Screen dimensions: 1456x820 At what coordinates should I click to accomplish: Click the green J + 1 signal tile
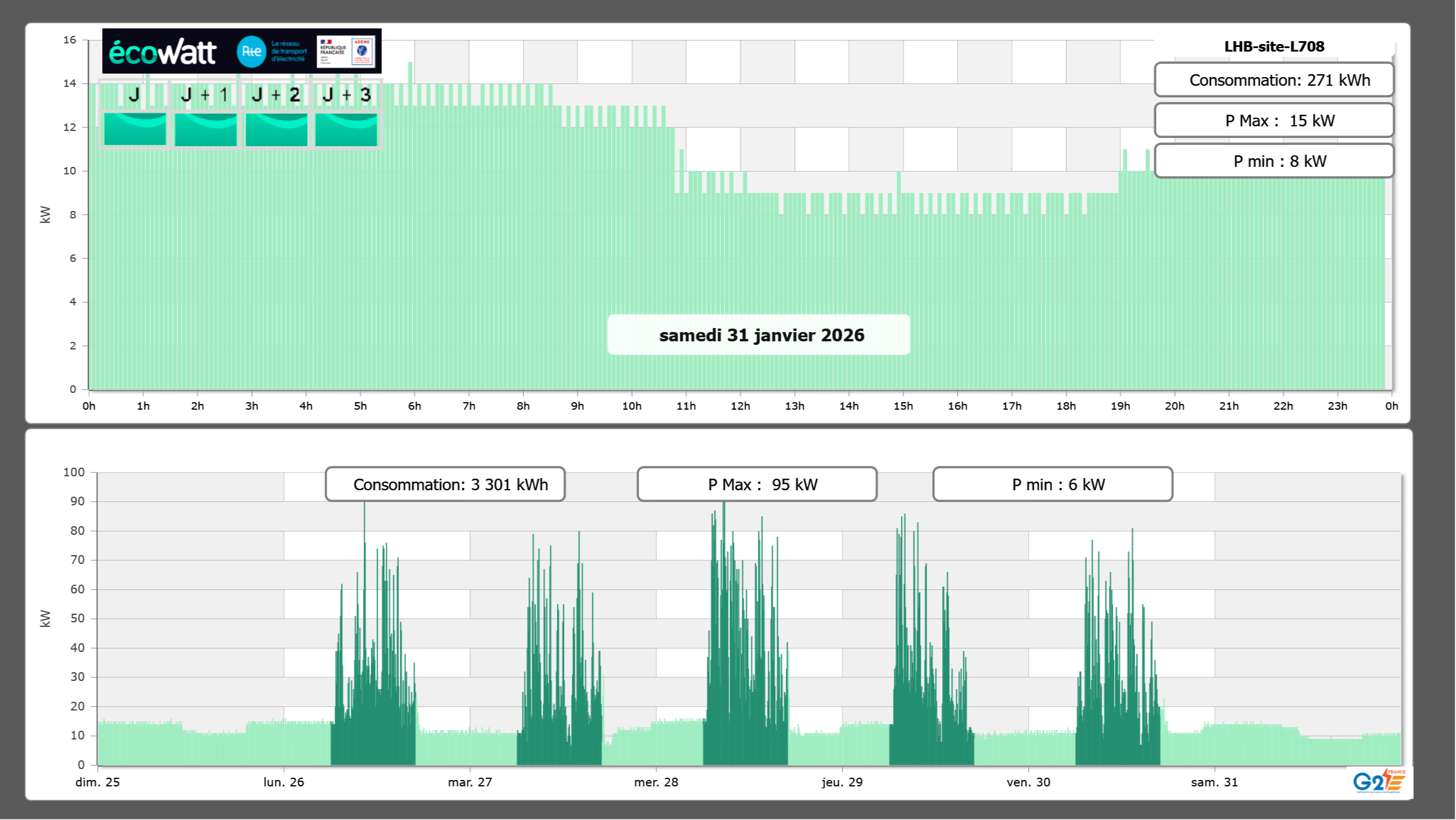pos(205,129)
